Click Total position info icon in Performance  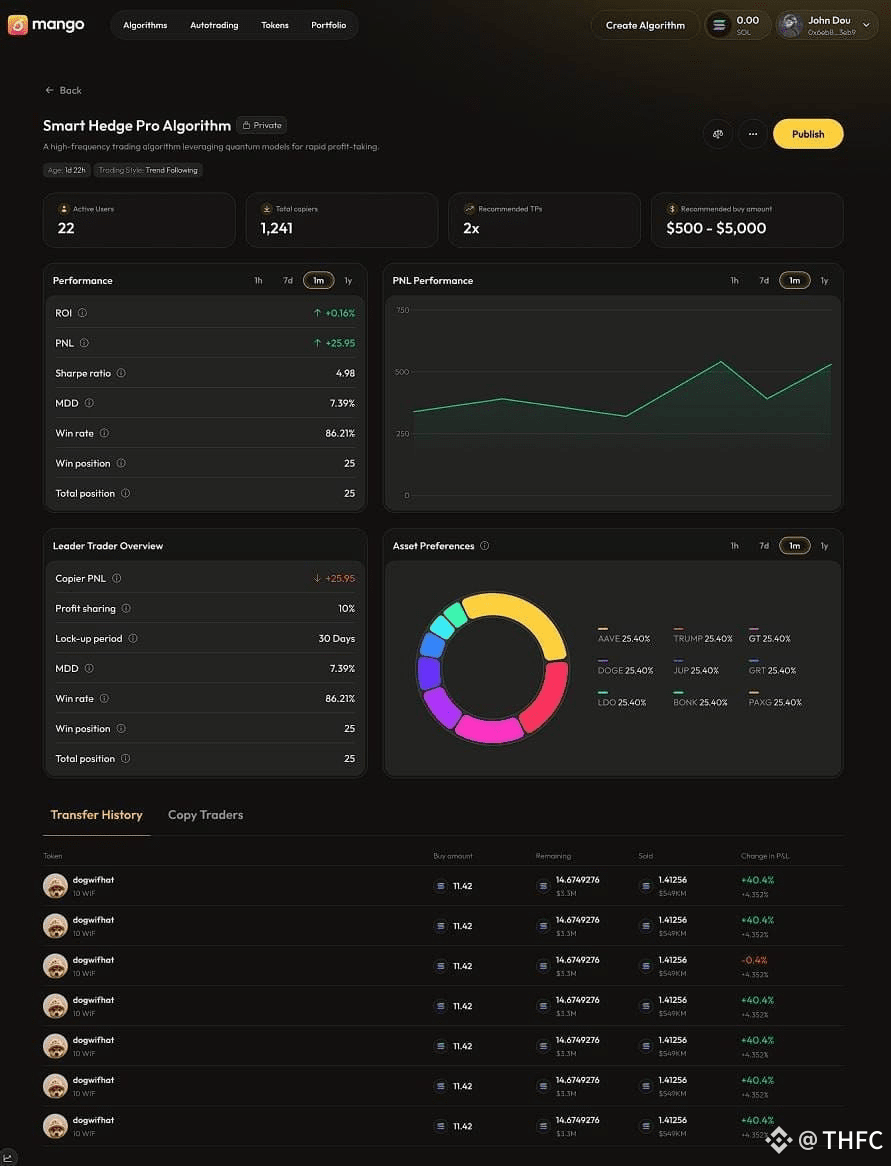(126, 493)
